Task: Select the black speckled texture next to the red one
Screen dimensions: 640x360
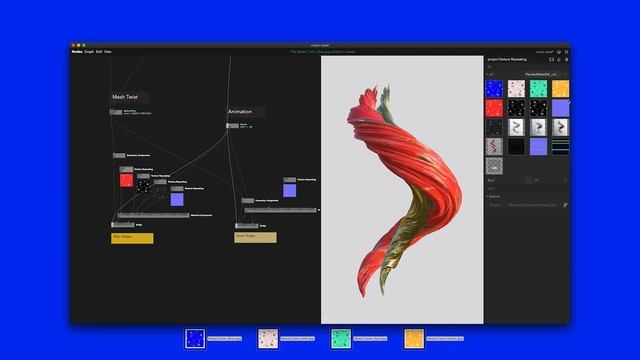Action: click(516, 108)
